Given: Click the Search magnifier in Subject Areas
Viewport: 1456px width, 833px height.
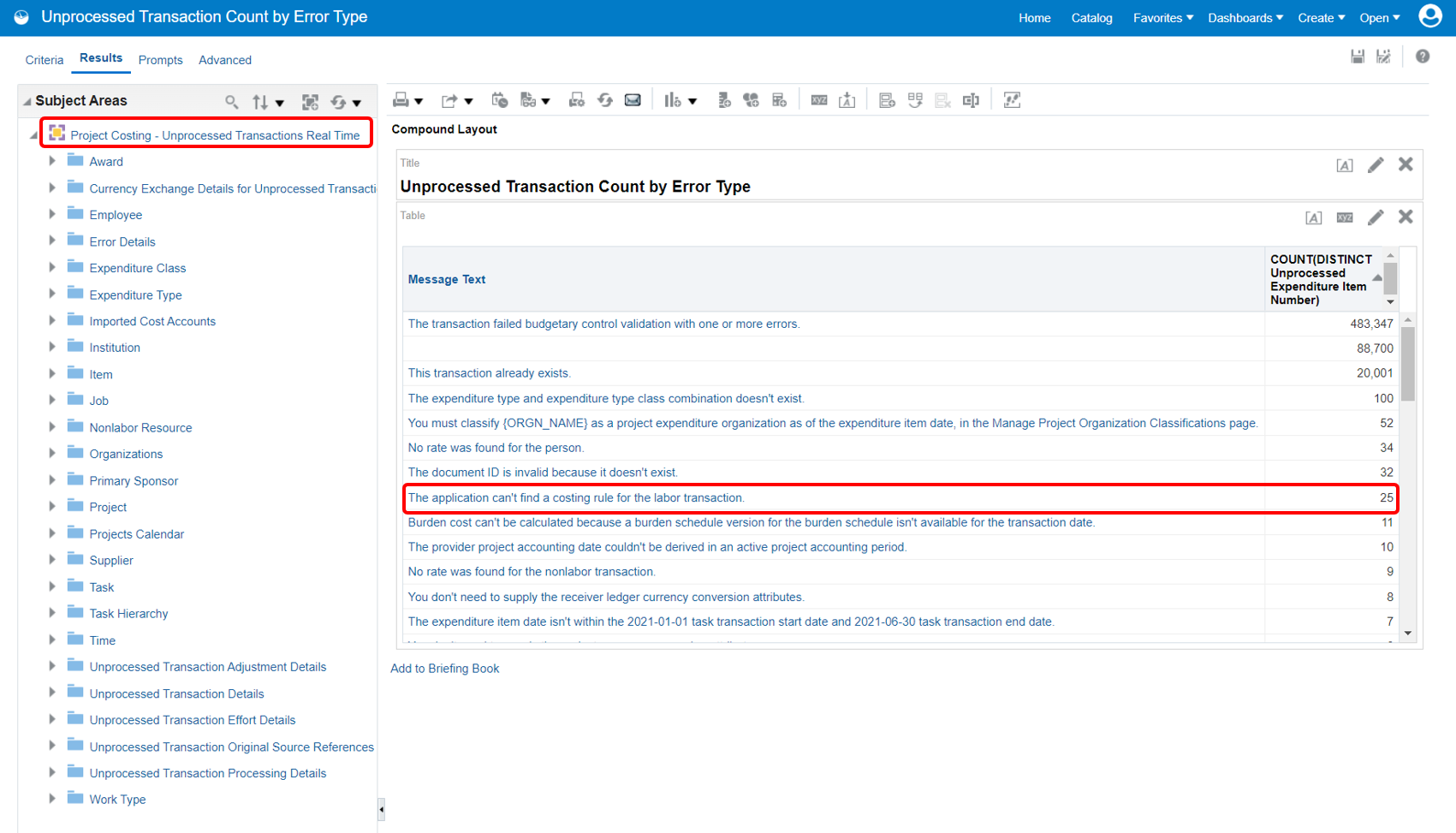Looking at the screenshot, I should 231,102.
